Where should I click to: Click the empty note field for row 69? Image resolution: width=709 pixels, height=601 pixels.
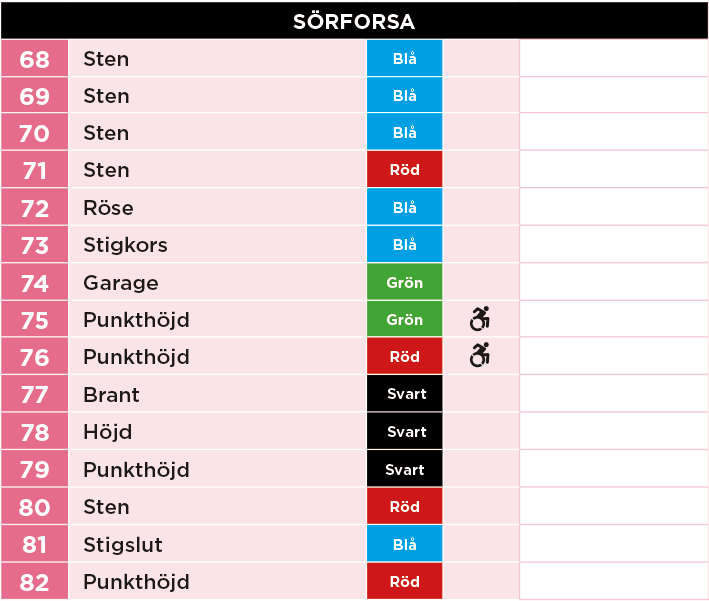(614, 95)
